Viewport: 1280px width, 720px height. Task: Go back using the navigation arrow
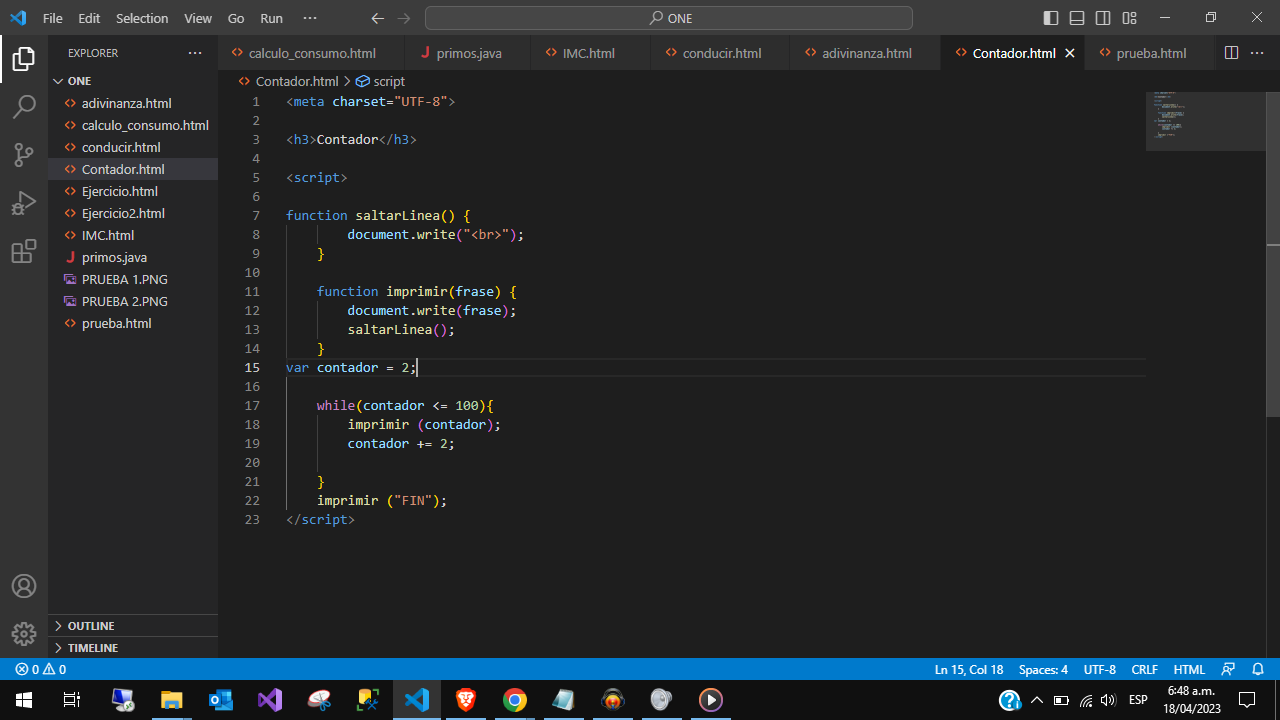coord(377,18)
